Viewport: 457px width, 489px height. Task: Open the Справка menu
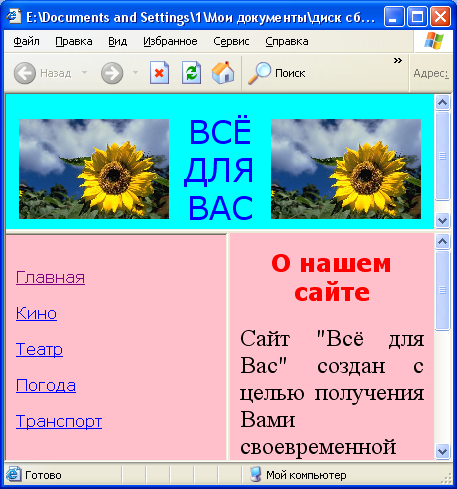click(287, 41)
